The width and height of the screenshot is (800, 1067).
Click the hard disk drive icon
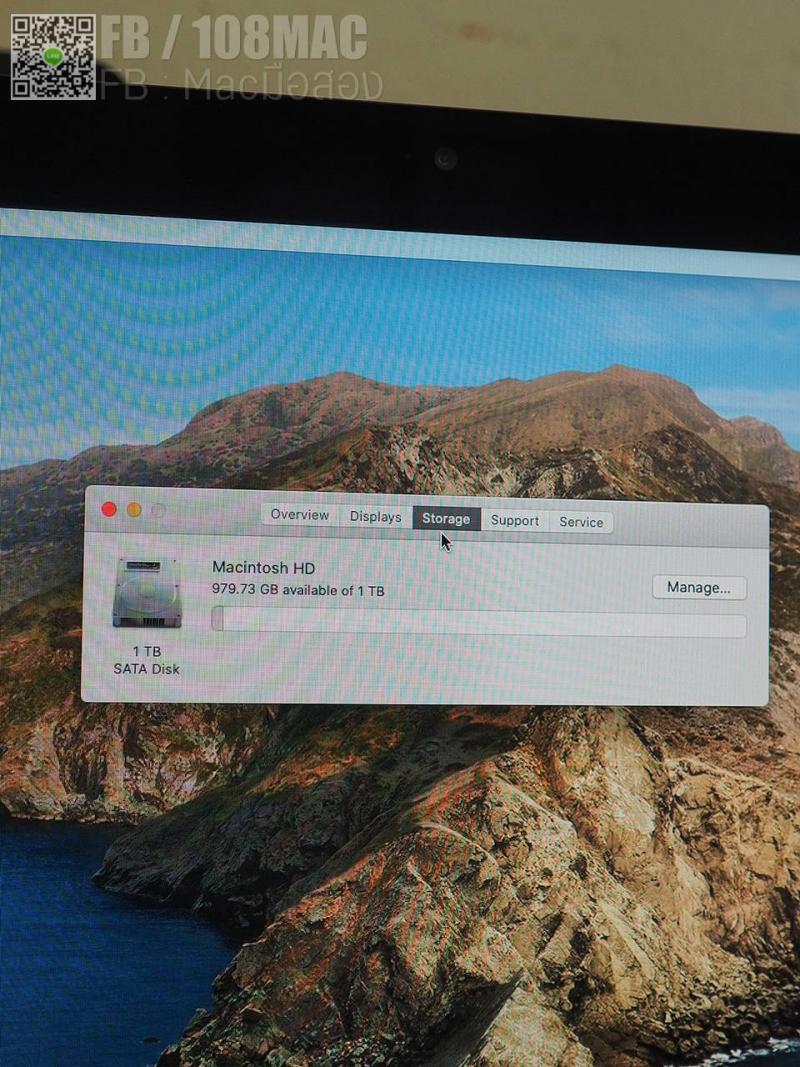click(x=147, y=593)
